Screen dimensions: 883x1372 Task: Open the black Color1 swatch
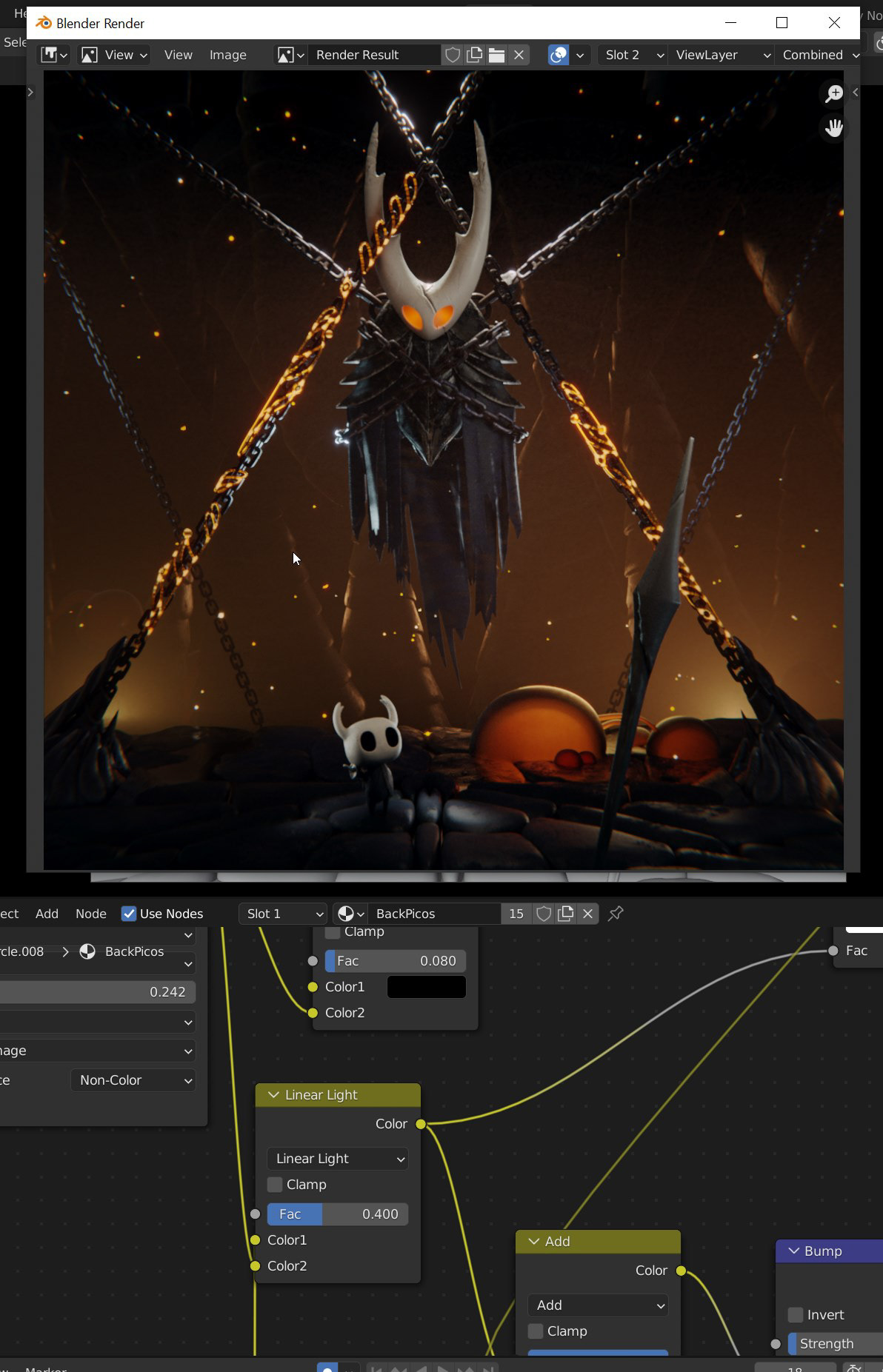(427, 987)
